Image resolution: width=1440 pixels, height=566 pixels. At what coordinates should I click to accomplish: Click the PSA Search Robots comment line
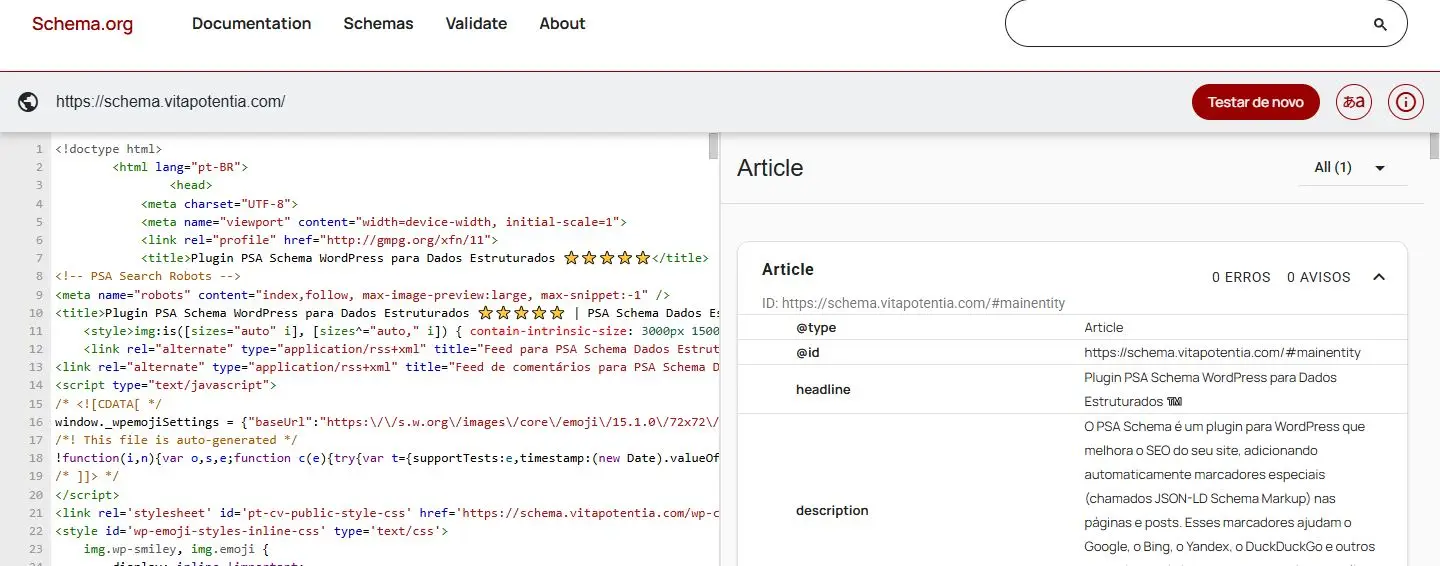coord(148,276)
